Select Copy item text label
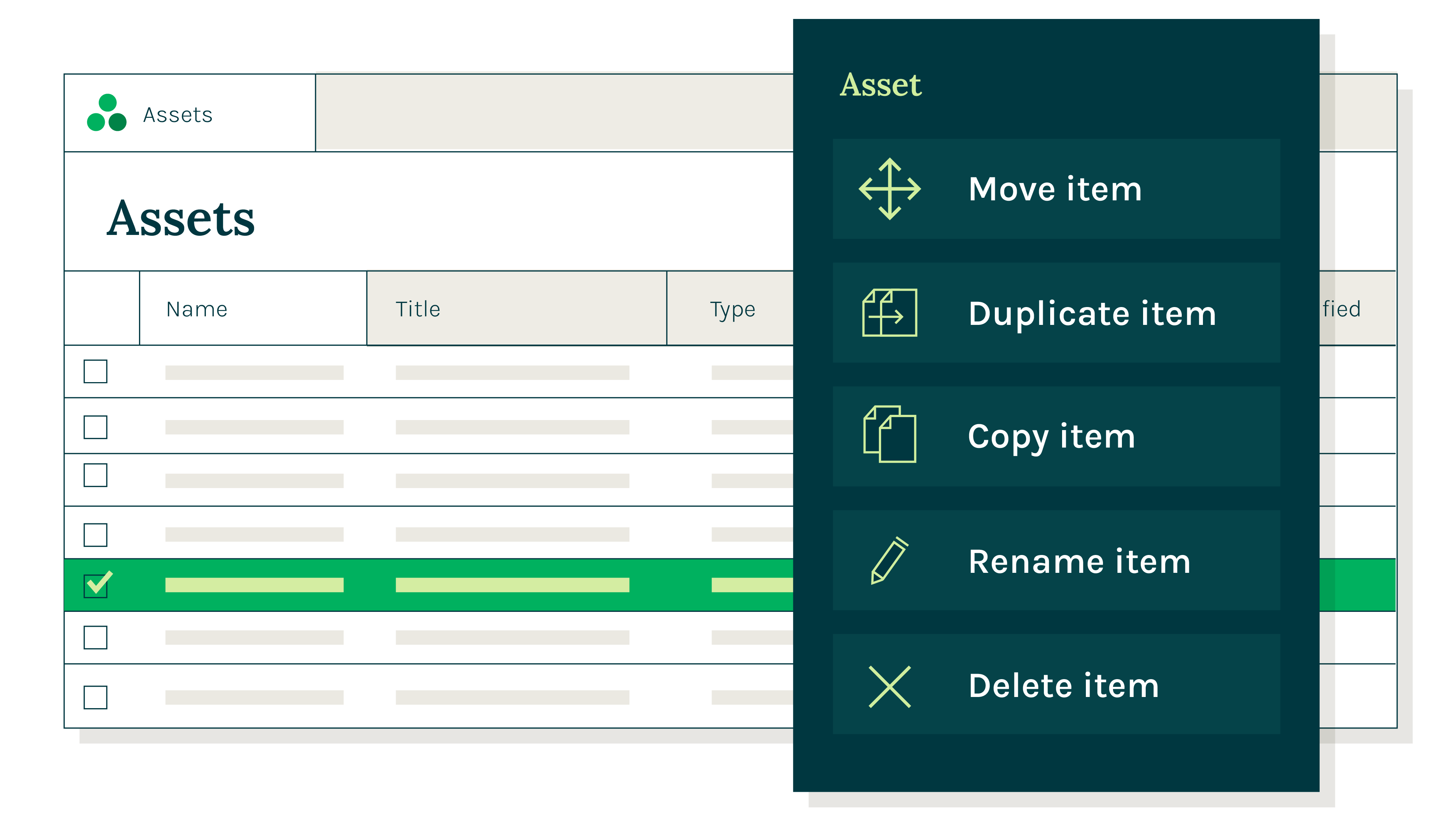 1051,437
